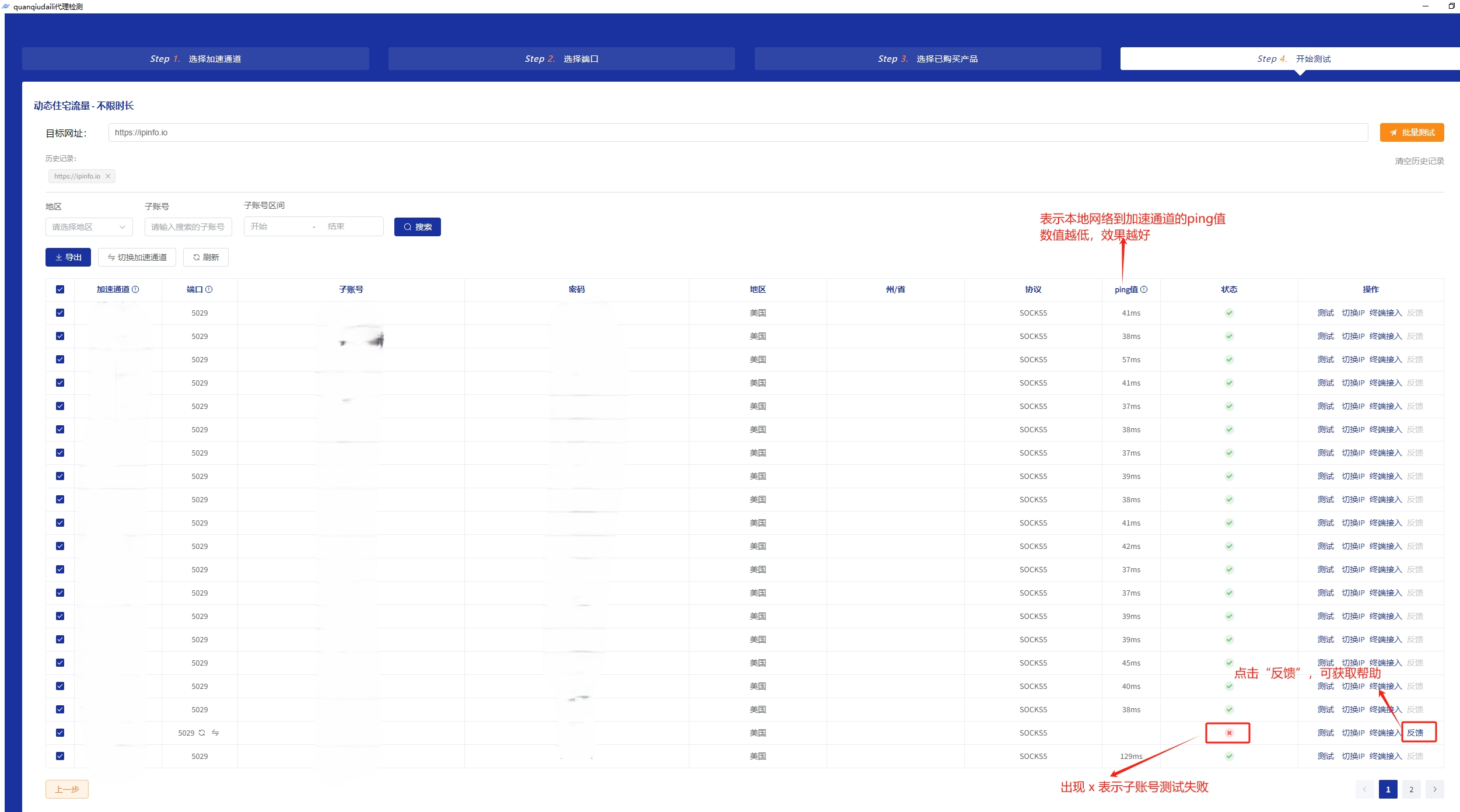Click info icon next to 加速通道 header
The image size is (1460, 812).
[135, 289]
